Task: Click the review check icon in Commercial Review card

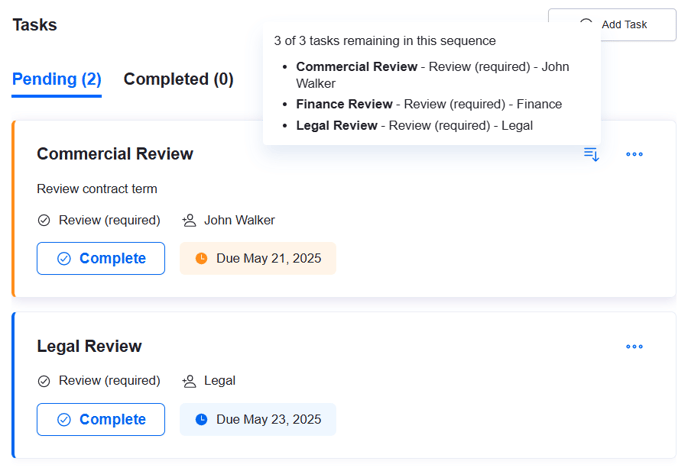Action: (44, 220)
